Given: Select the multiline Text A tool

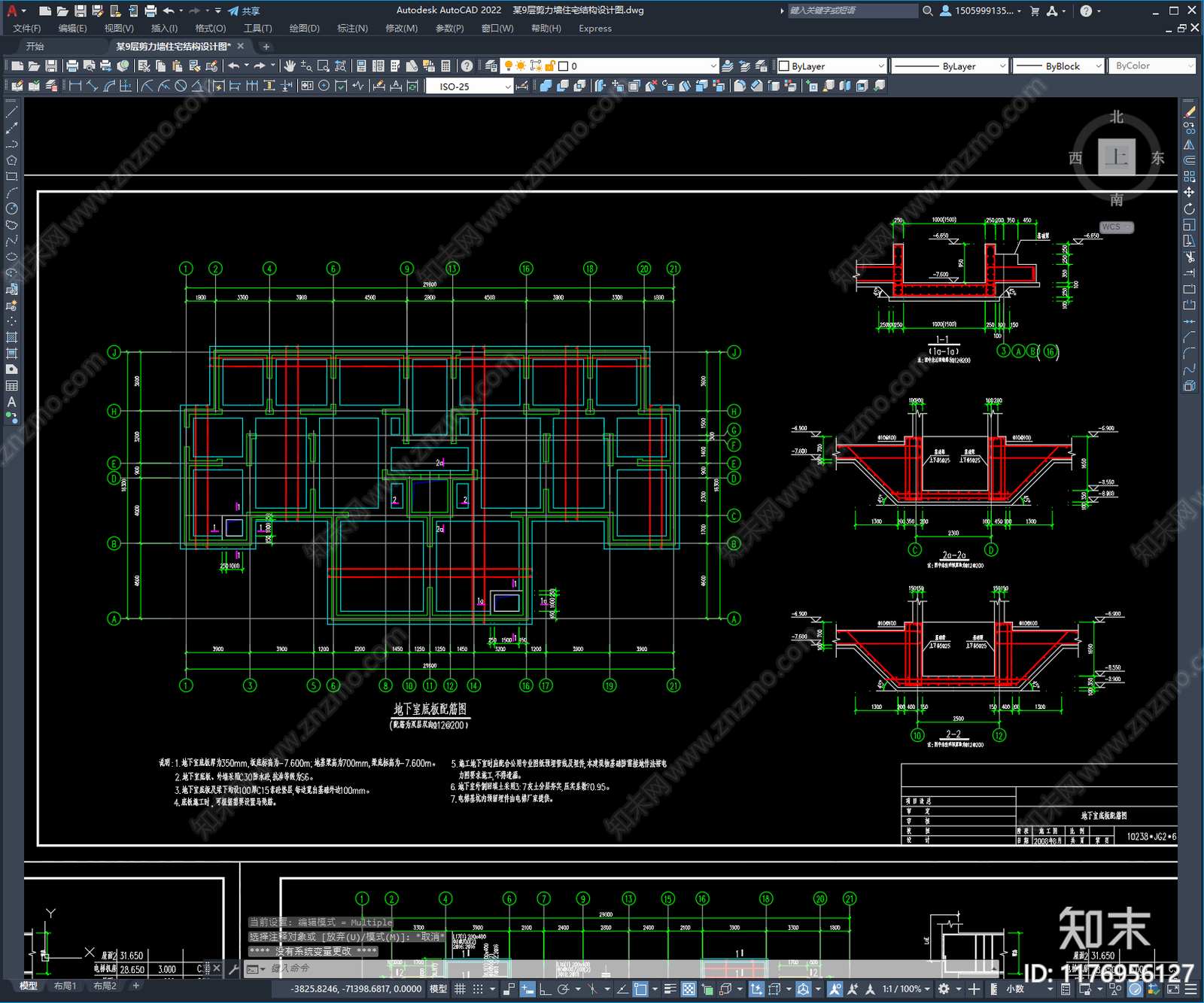Looking at the screenshot, I should click(x=11, y=402).
